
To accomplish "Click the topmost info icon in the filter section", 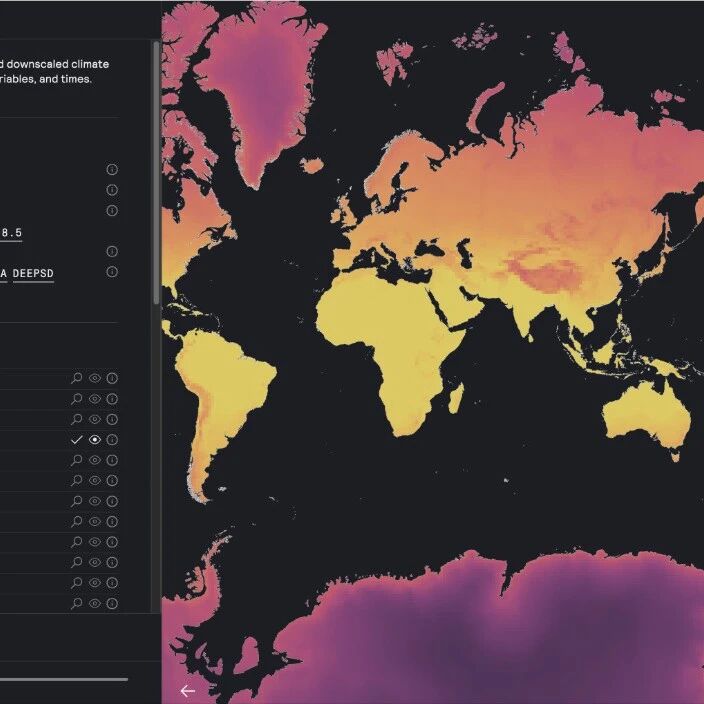I will tap(112, 169).
